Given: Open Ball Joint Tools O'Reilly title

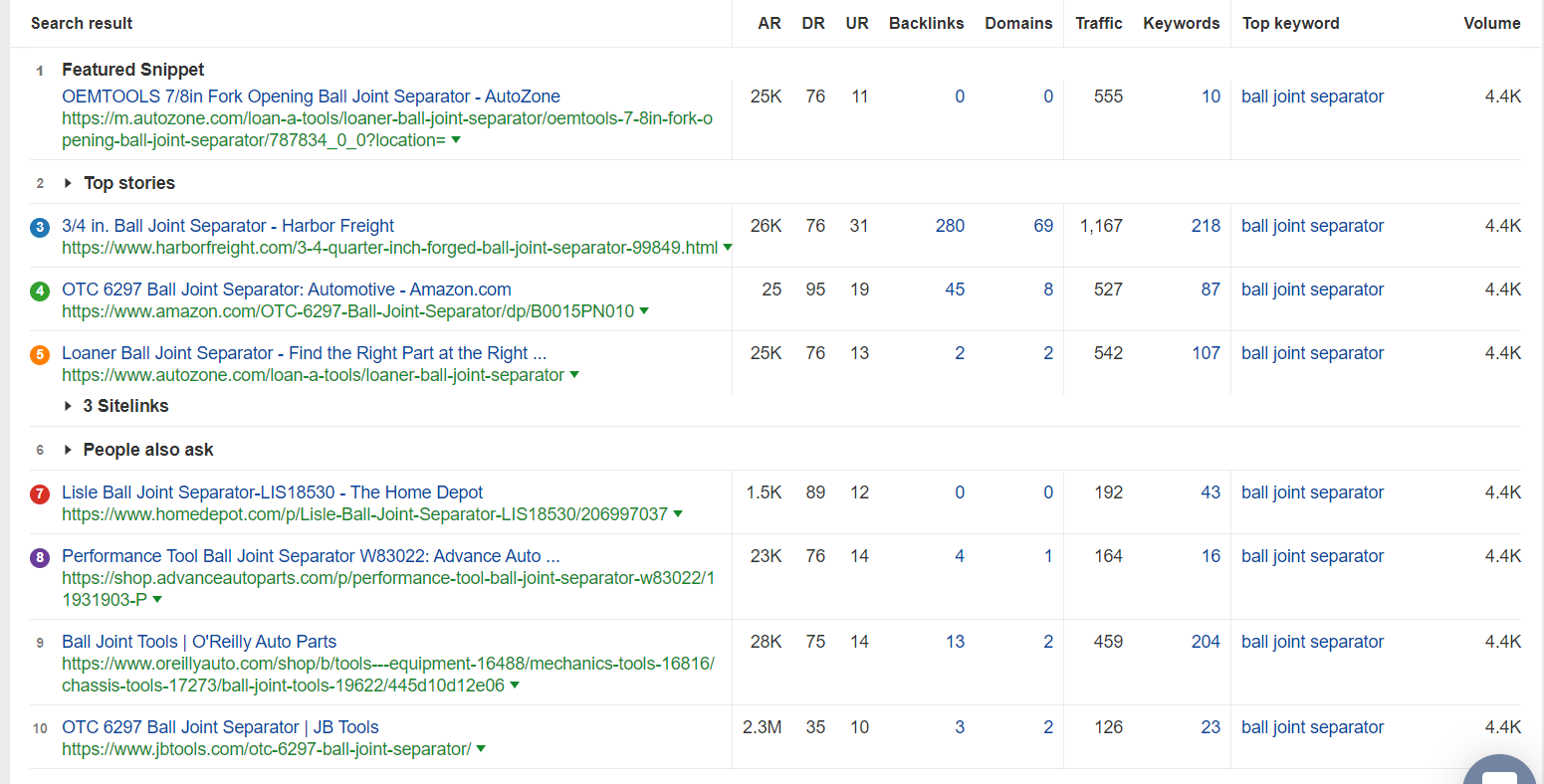Looking at the screenshot, I should (199, 642).
